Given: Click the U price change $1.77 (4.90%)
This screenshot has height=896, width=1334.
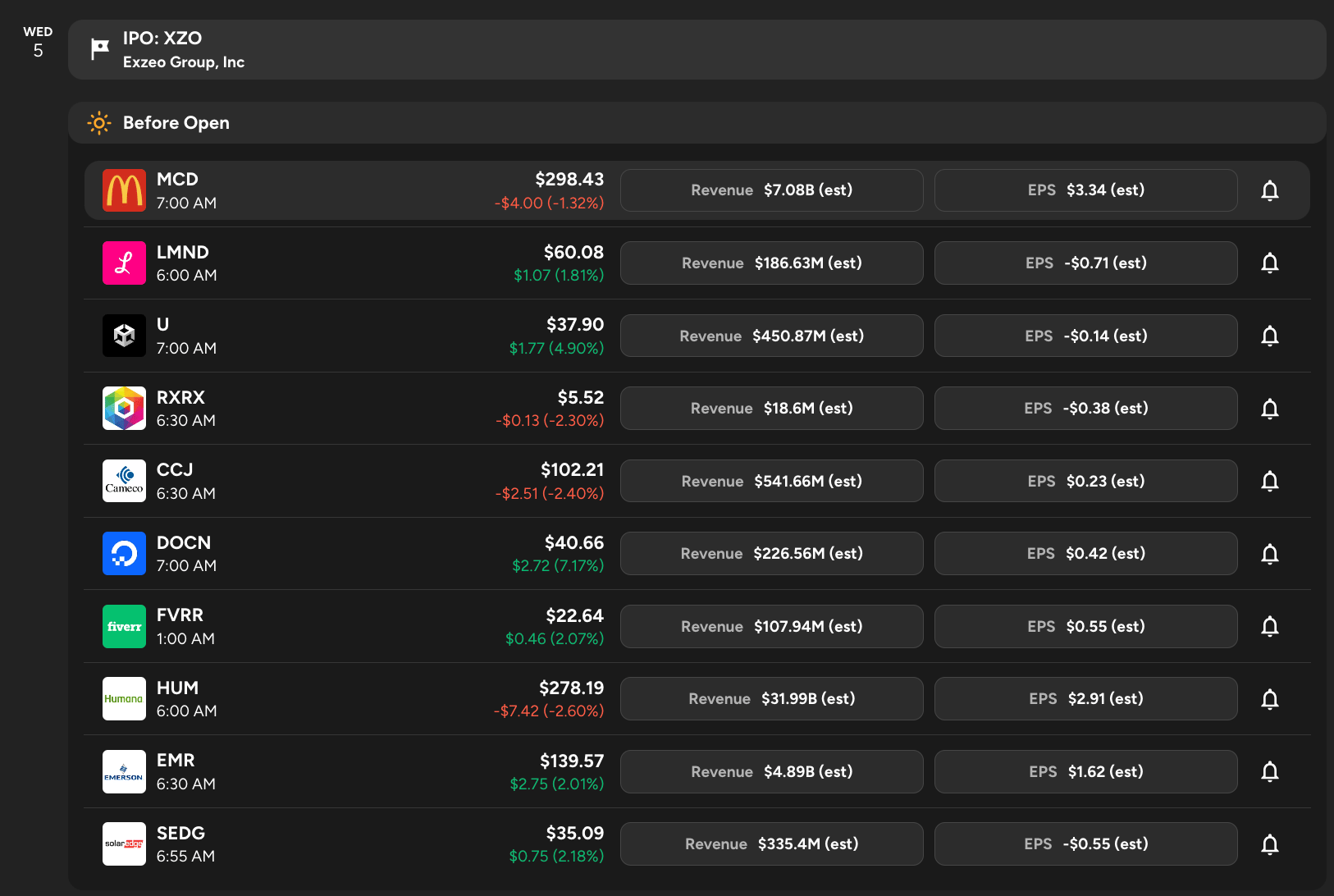Looking at the screenshot, I should [556, 348].
